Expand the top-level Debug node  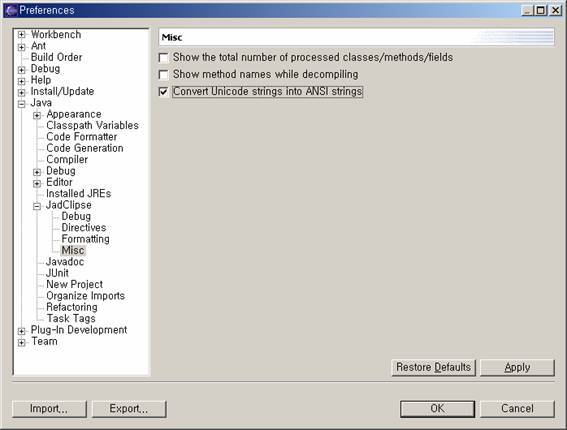22,69
